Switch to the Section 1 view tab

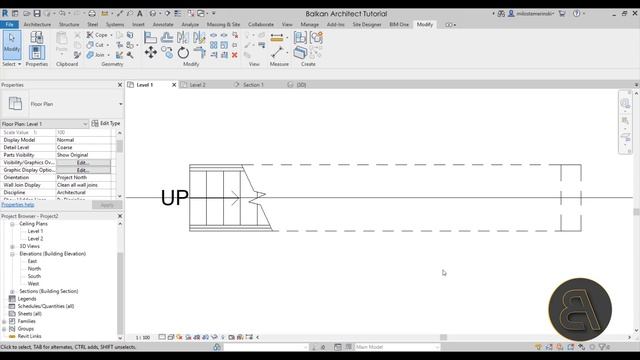point(253,85)
